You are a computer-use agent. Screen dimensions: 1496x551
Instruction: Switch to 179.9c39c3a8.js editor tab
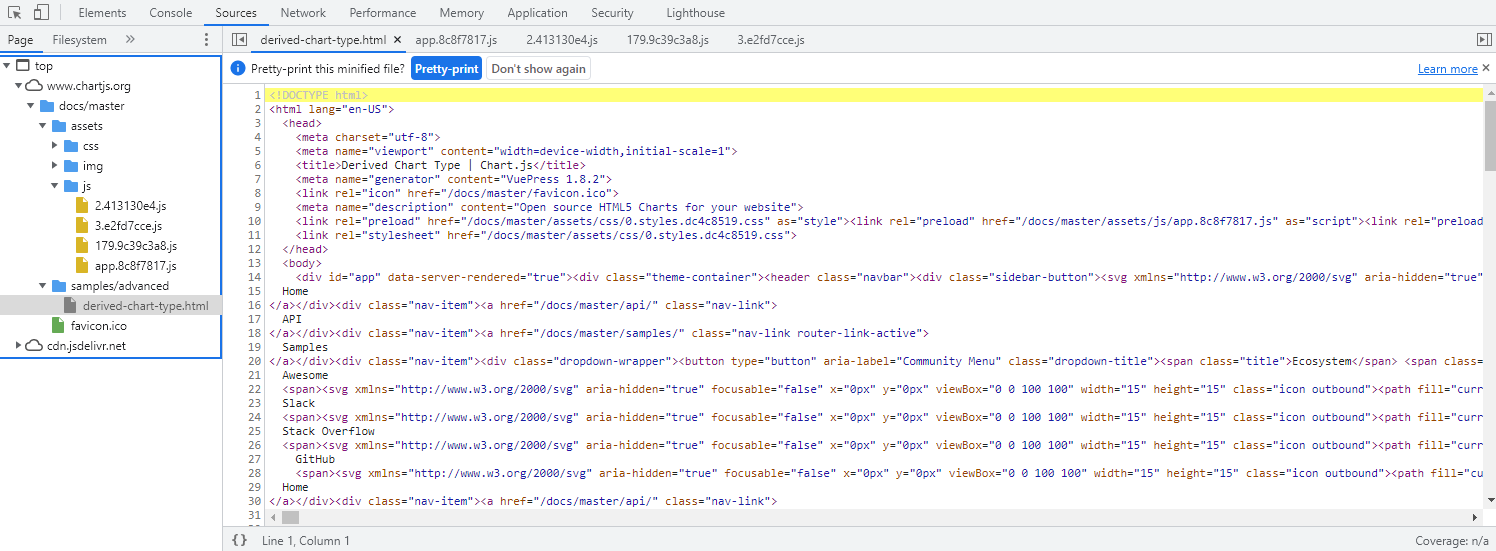[x=667, y=40]
